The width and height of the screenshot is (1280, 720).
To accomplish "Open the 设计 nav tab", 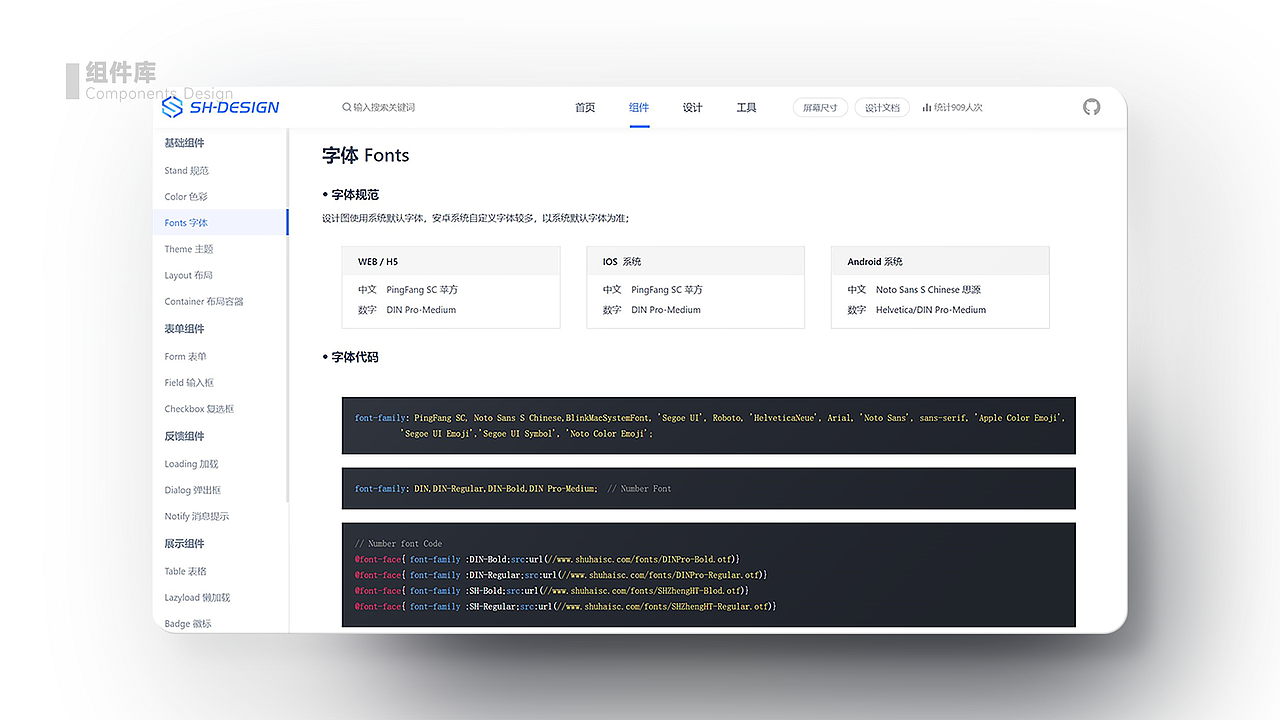I will [x=693, y=107].
